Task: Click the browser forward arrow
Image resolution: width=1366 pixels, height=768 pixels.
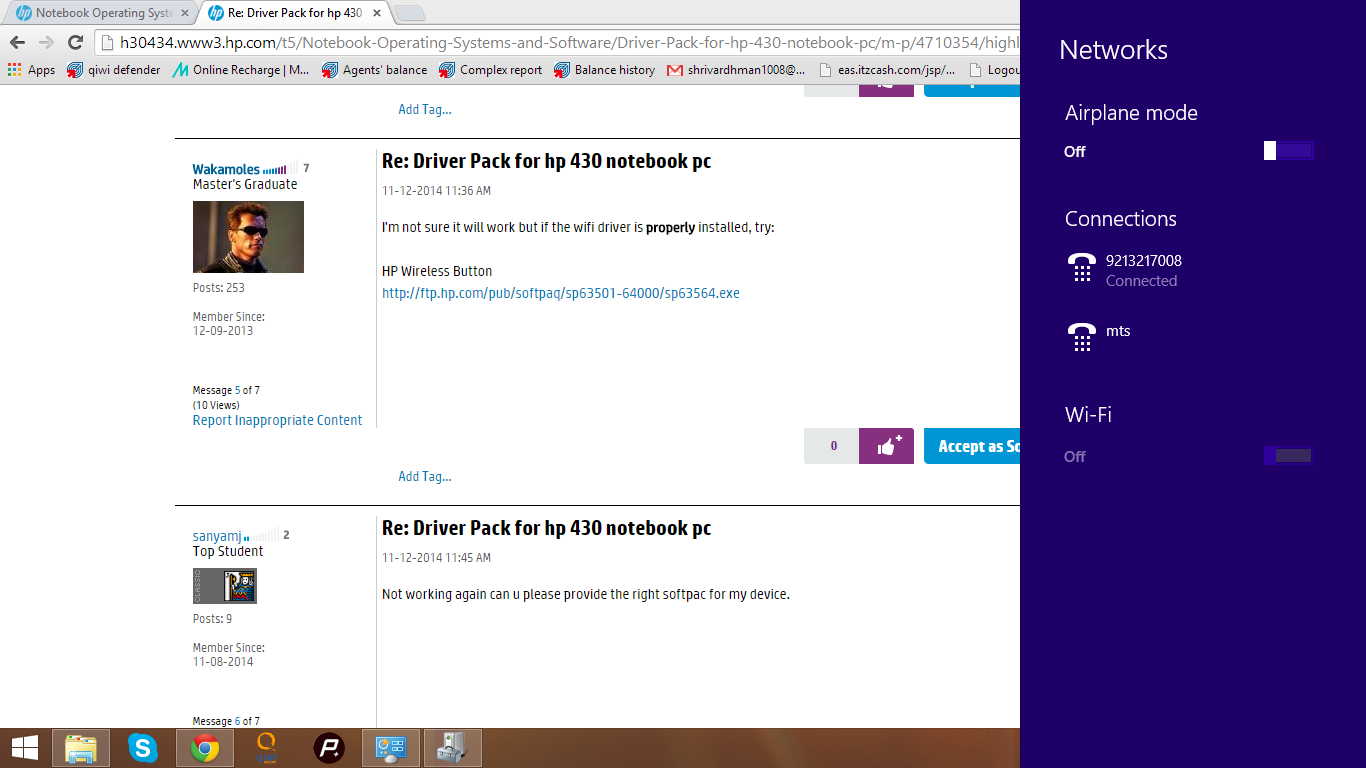Action: pyautogui.click(x=46, y=42)
